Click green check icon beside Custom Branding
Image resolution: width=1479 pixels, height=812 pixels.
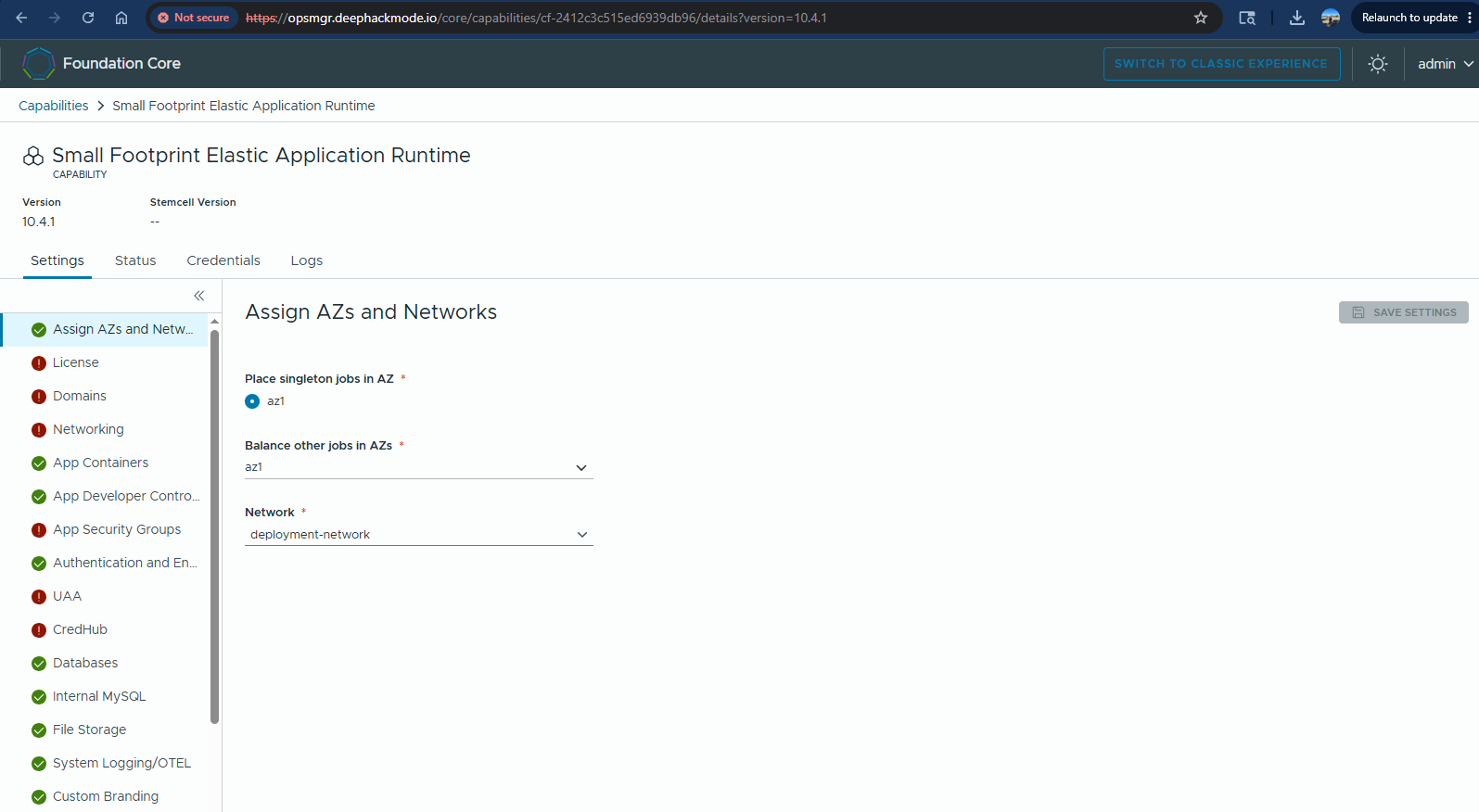39,797
